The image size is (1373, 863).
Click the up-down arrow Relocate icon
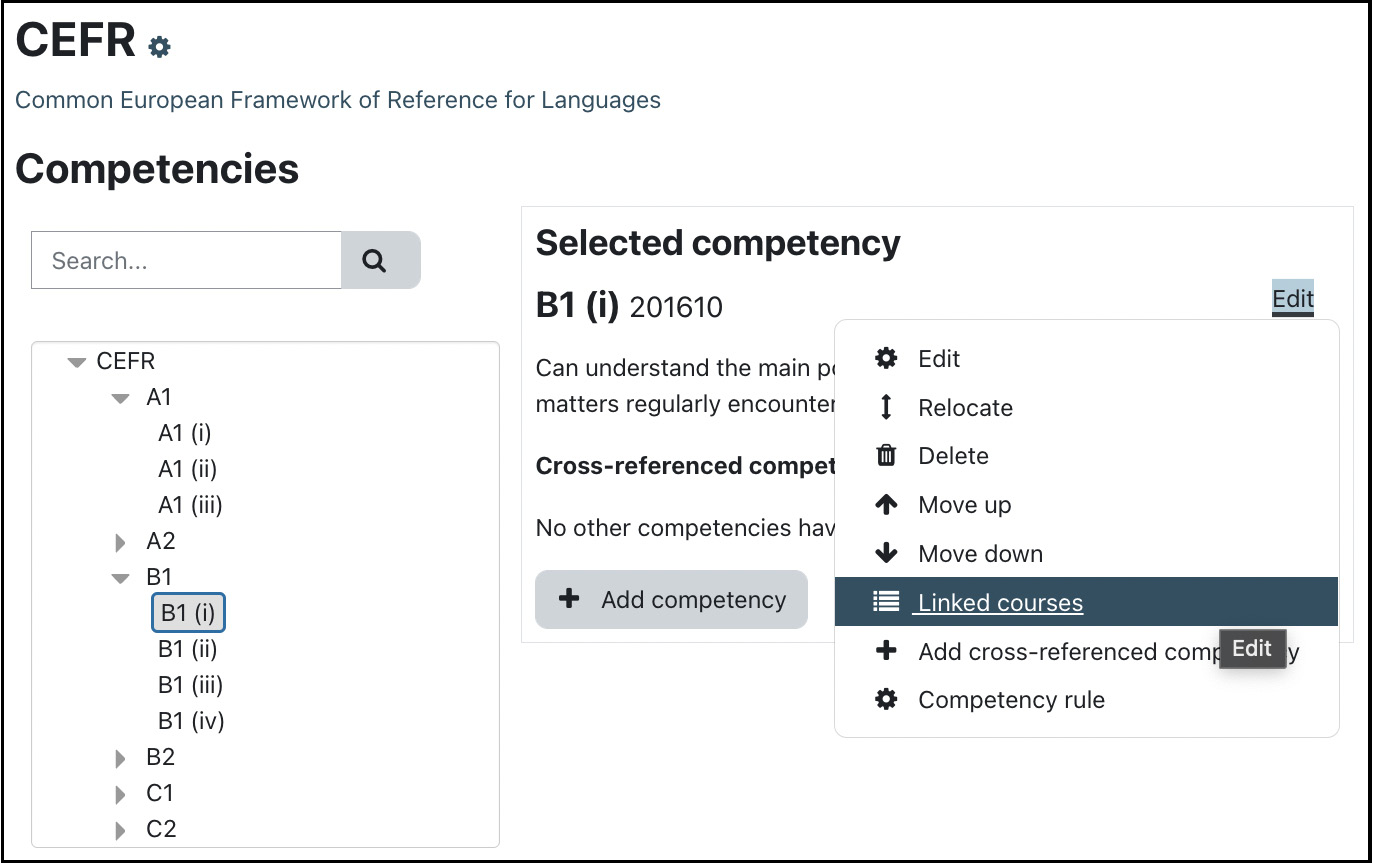pyautogui.click(x=886, y=407)
